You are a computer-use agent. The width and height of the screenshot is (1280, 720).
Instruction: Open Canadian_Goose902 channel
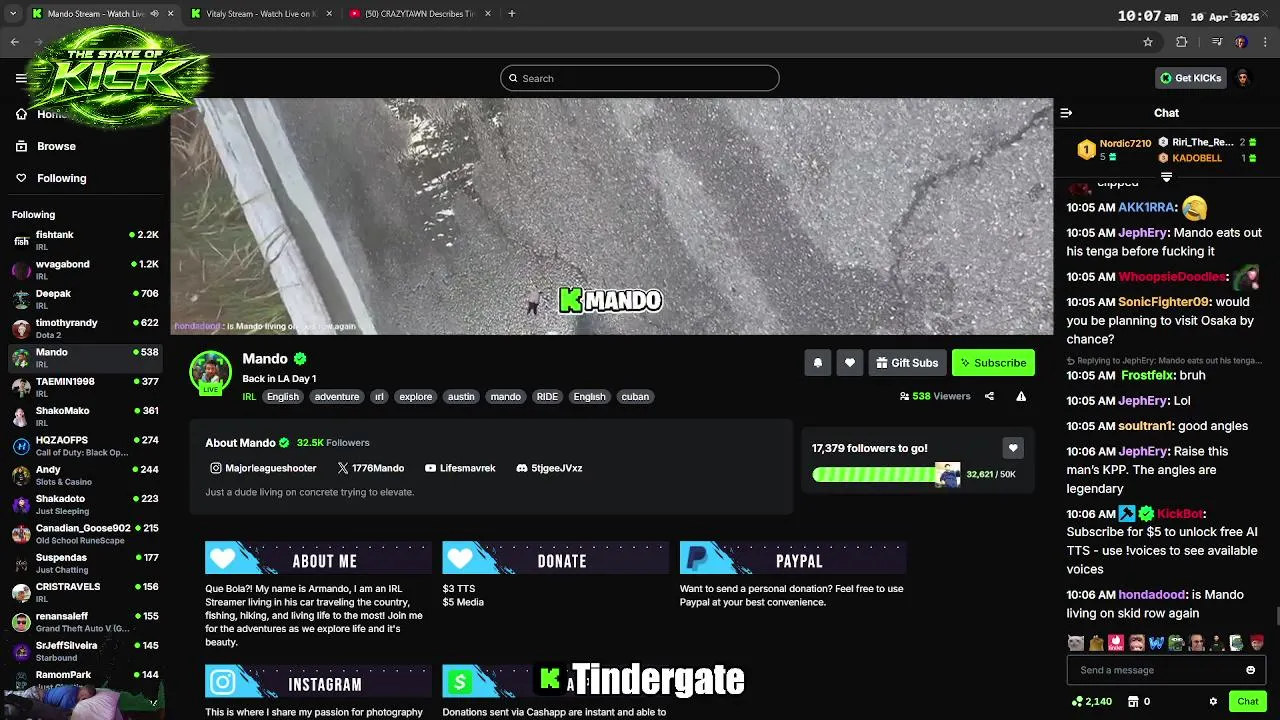85,533
